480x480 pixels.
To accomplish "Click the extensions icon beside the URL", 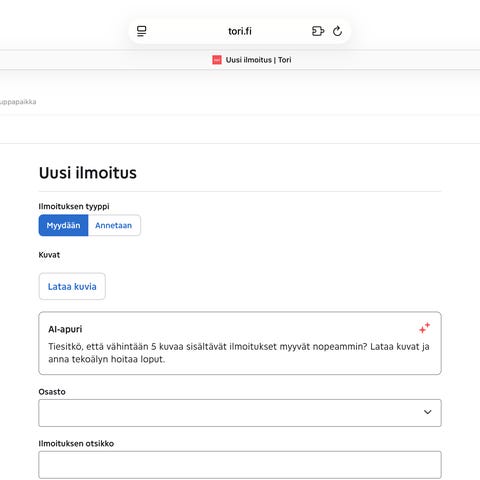I will pos(318,31).
